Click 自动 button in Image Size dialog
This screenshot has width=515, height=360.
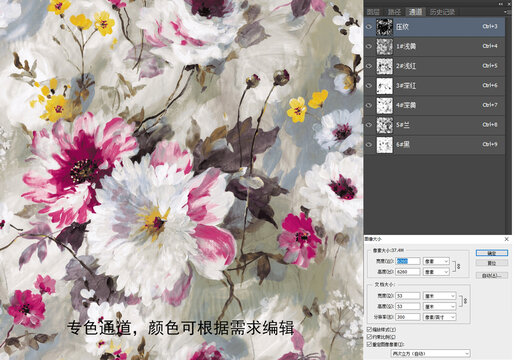492,275
